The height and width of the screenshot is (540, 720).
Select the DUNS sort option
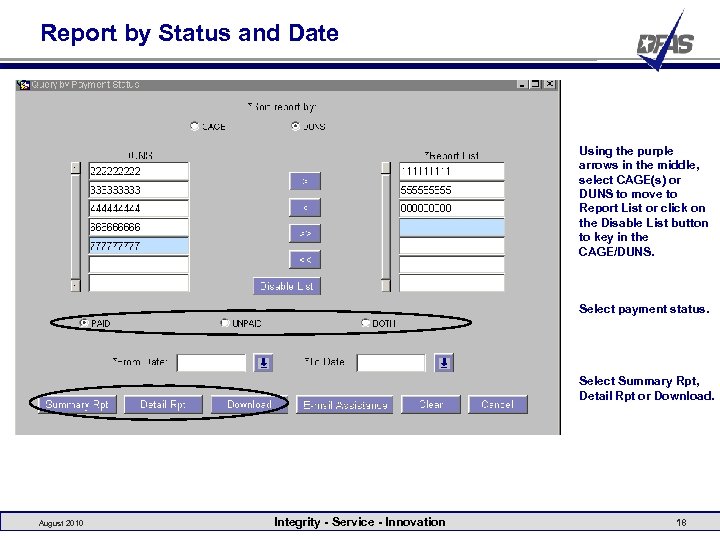pos(296,126)
